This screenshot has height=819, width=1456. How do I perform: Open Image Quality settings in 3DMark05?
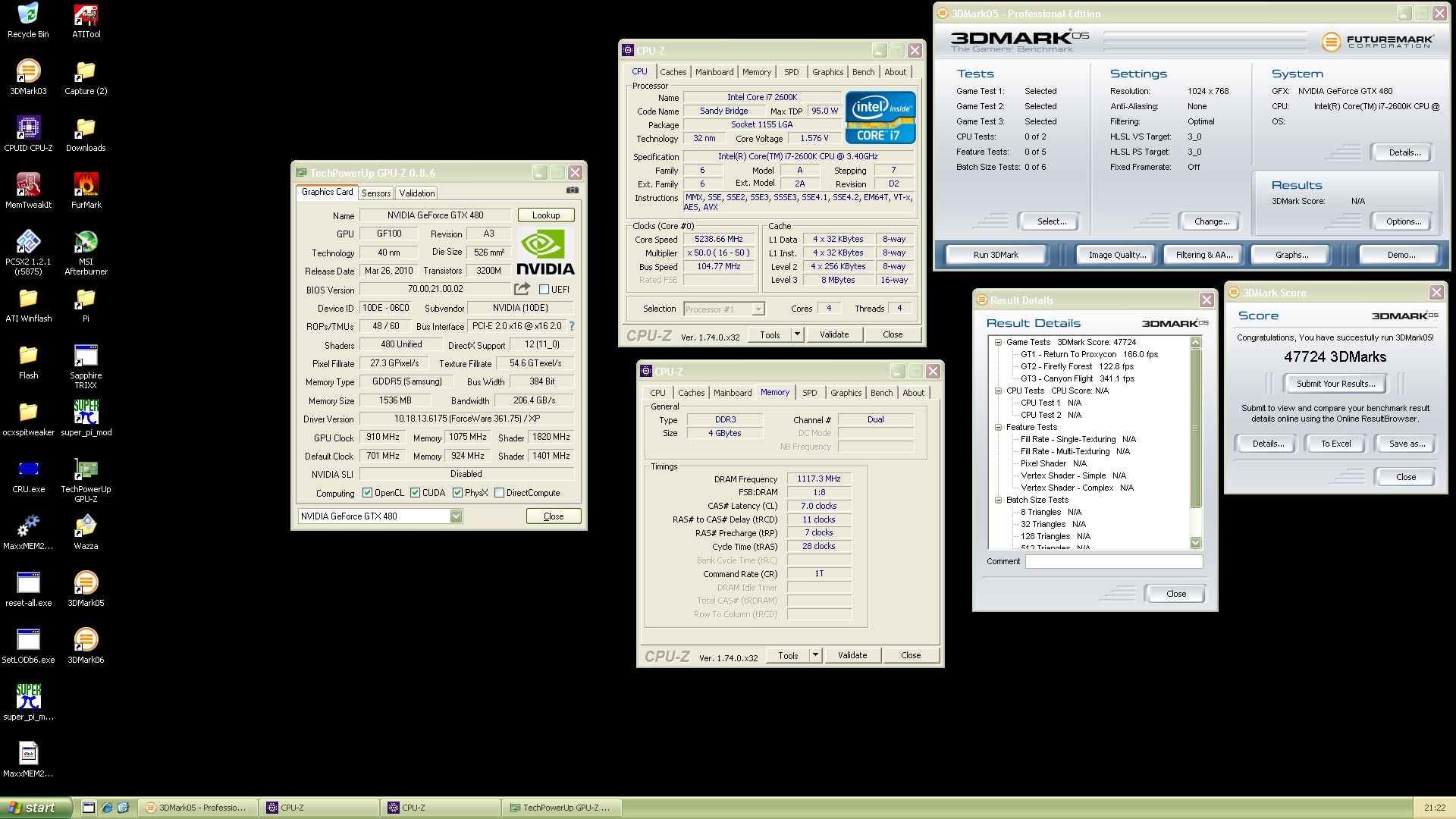pyautogui.click(x=1117, y=255)
